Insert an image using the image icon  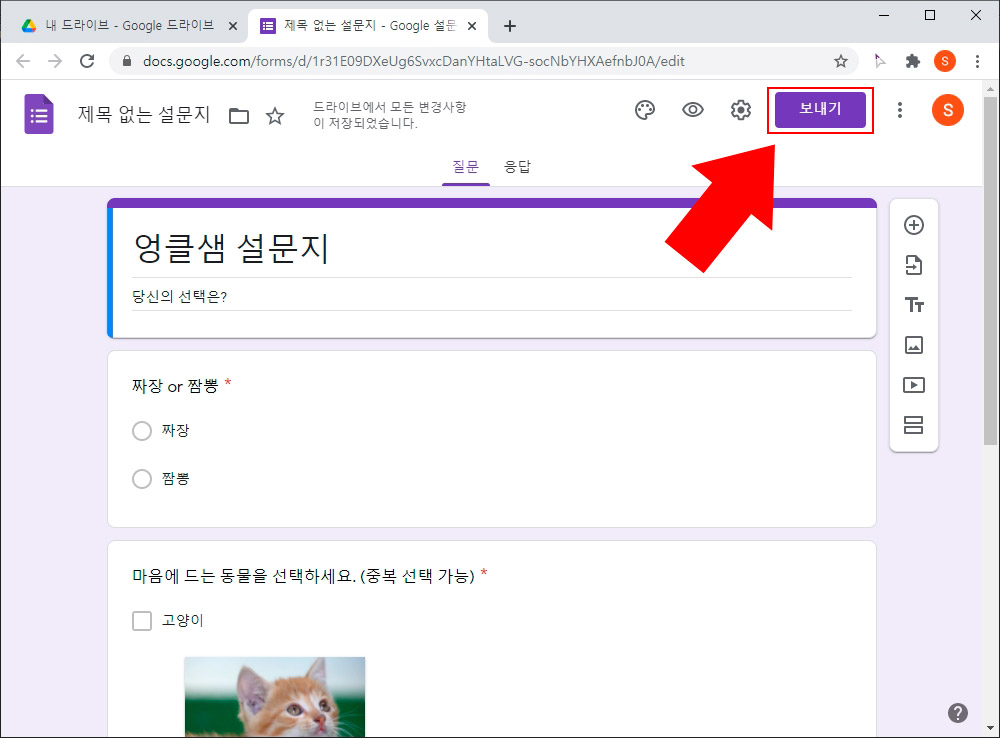pos(913,345)
